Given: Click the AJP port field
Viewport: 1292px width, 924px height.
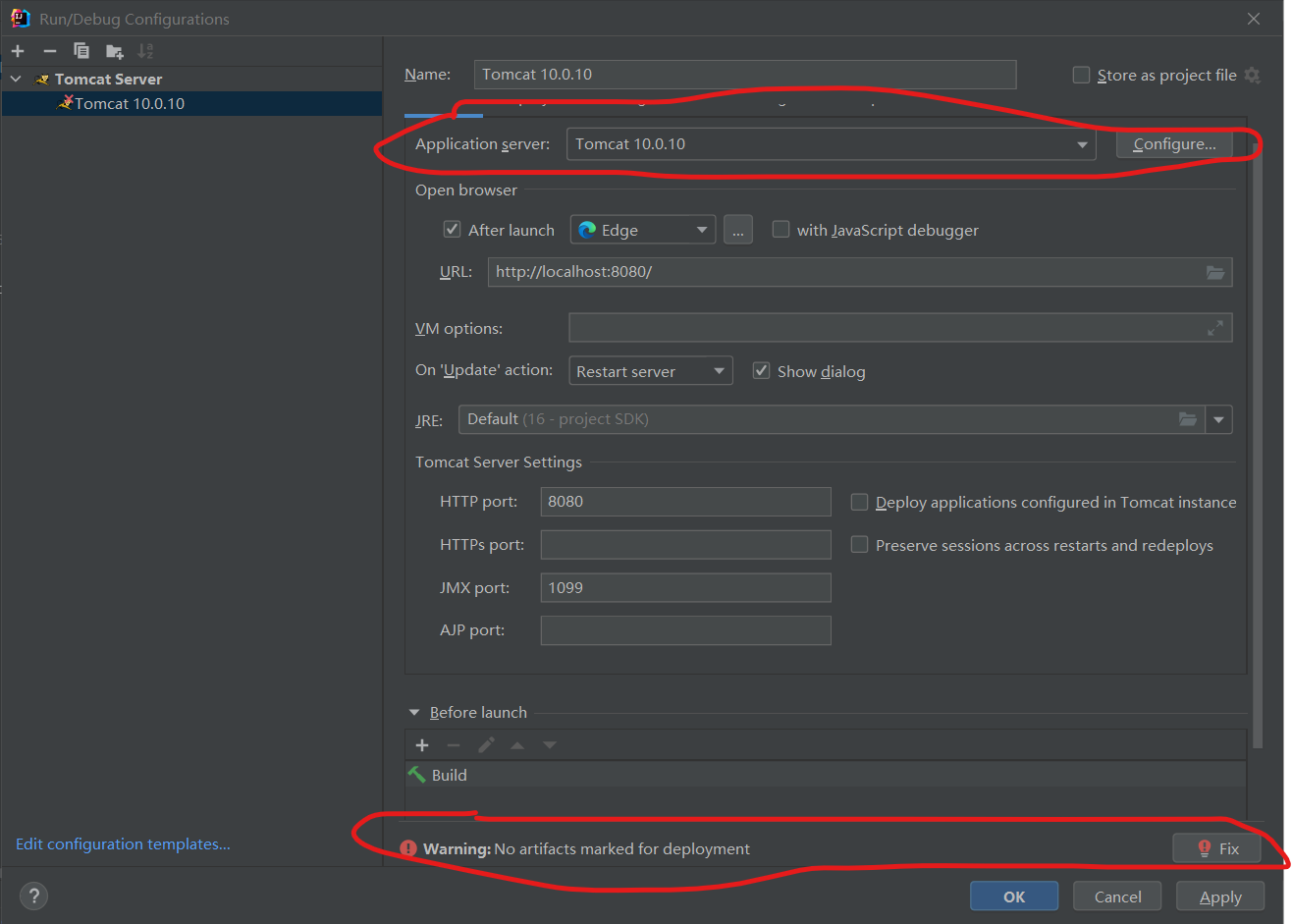Looking at the screenshot, I should click(x=685, y=630).
